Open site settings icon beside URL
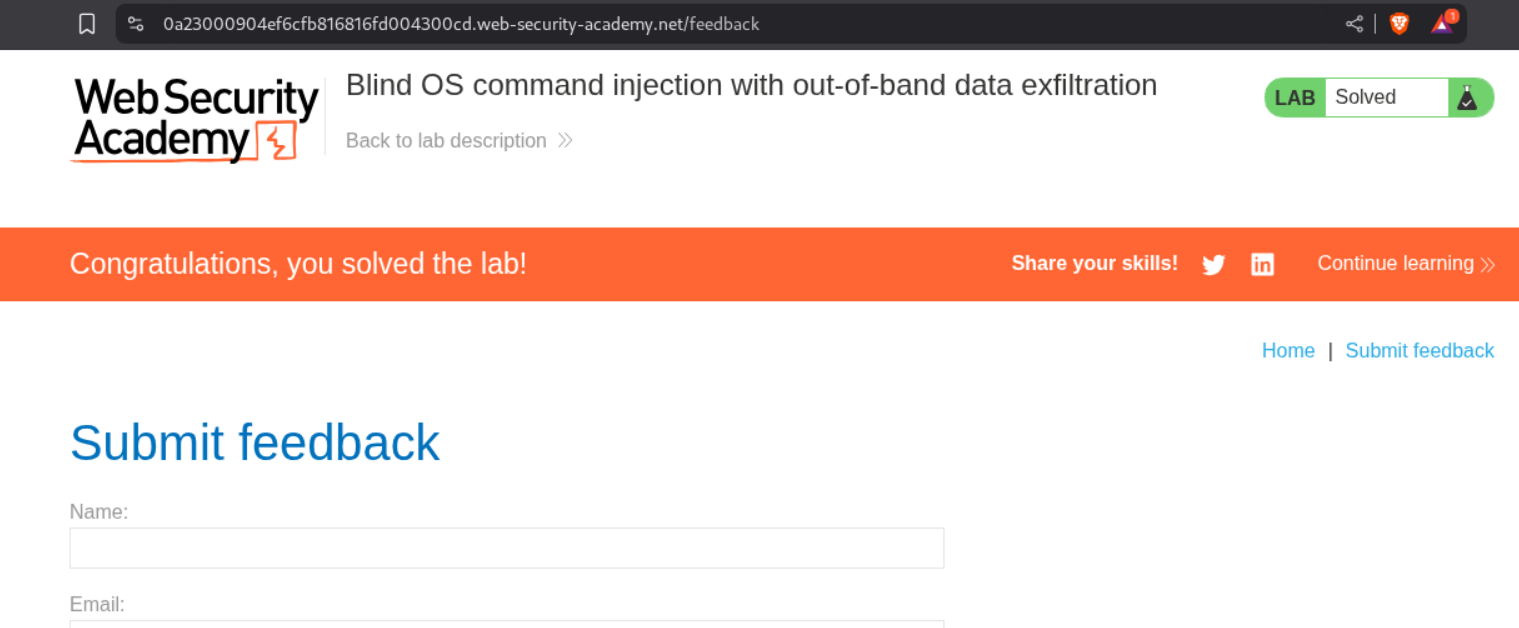Screen dimensions: 1519x628 point(136,24)
